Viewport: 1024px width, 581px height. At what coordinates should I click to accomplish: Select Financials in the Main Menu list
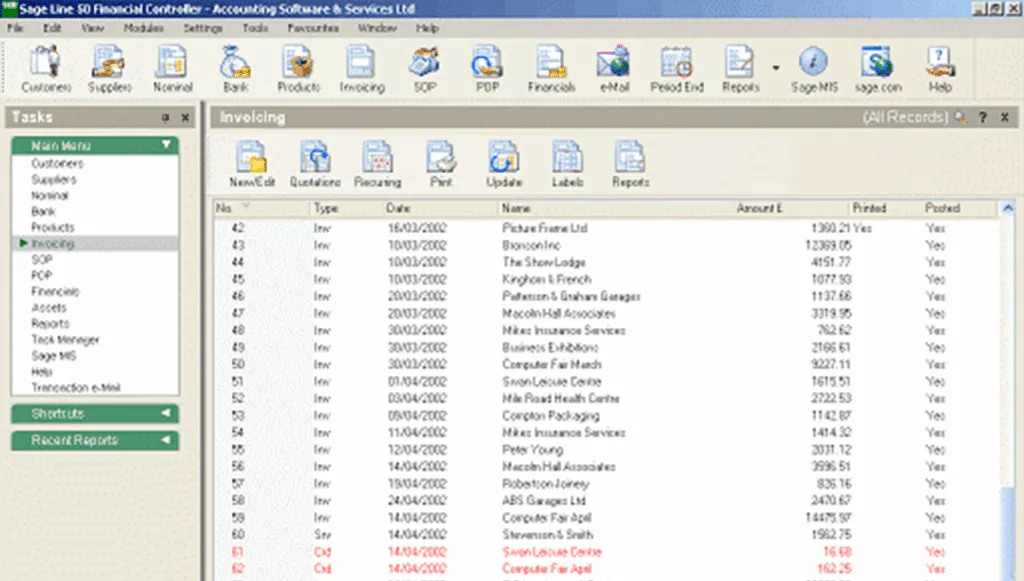point(56,291)
